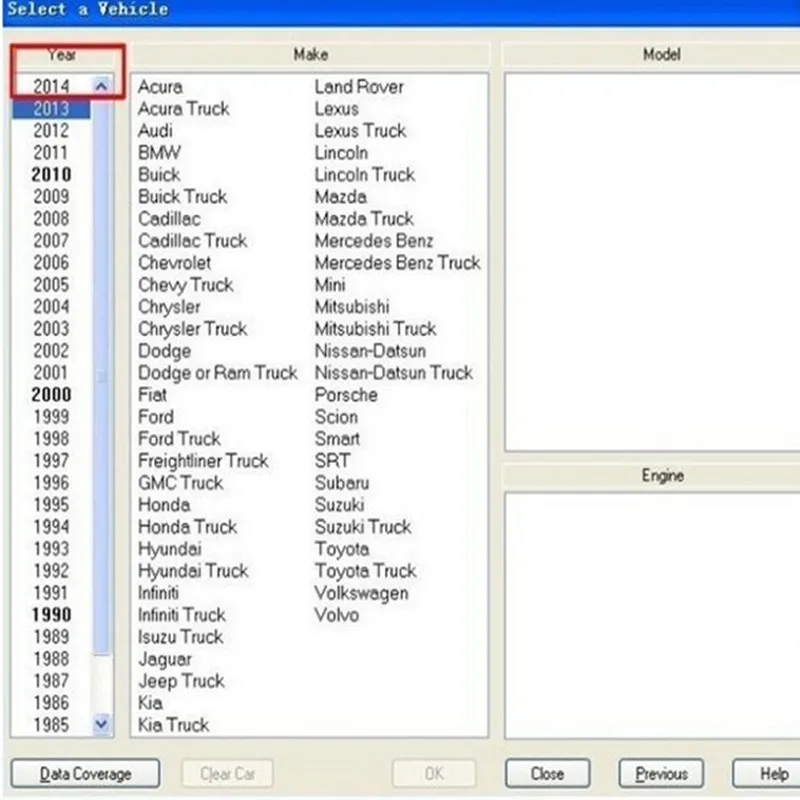The image size is (800, 800).
Task: Select year 1985 in the Year list
Action: tap(50, 725)
